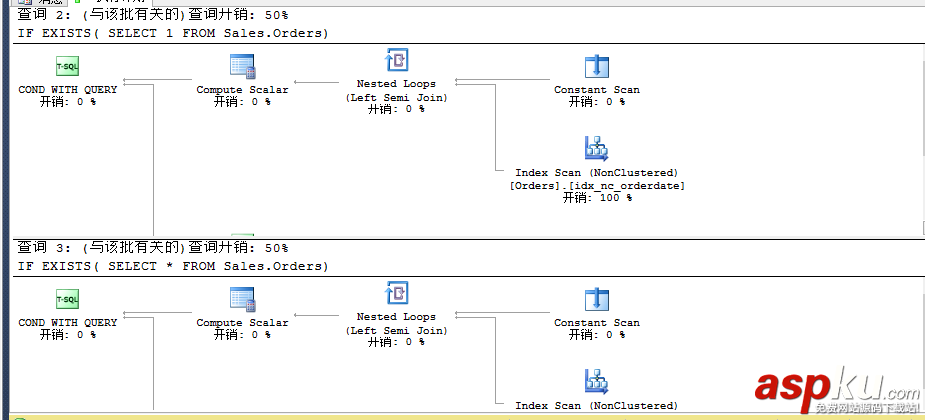Click '(Left Semi Join)' label in query 3
Viewport: 925px width, 420px height.
[396, 331]
